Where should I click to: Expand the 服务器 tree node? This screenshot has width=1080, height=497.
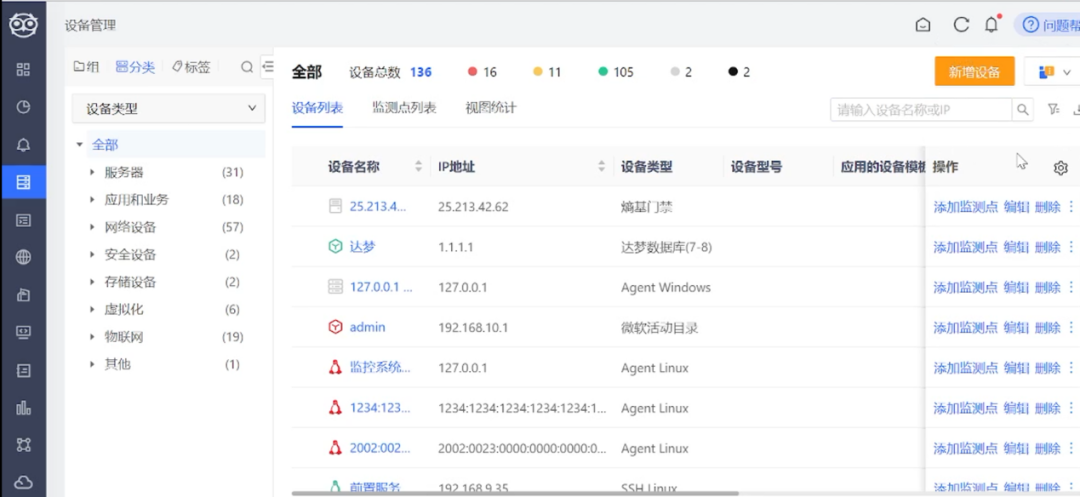92,172
